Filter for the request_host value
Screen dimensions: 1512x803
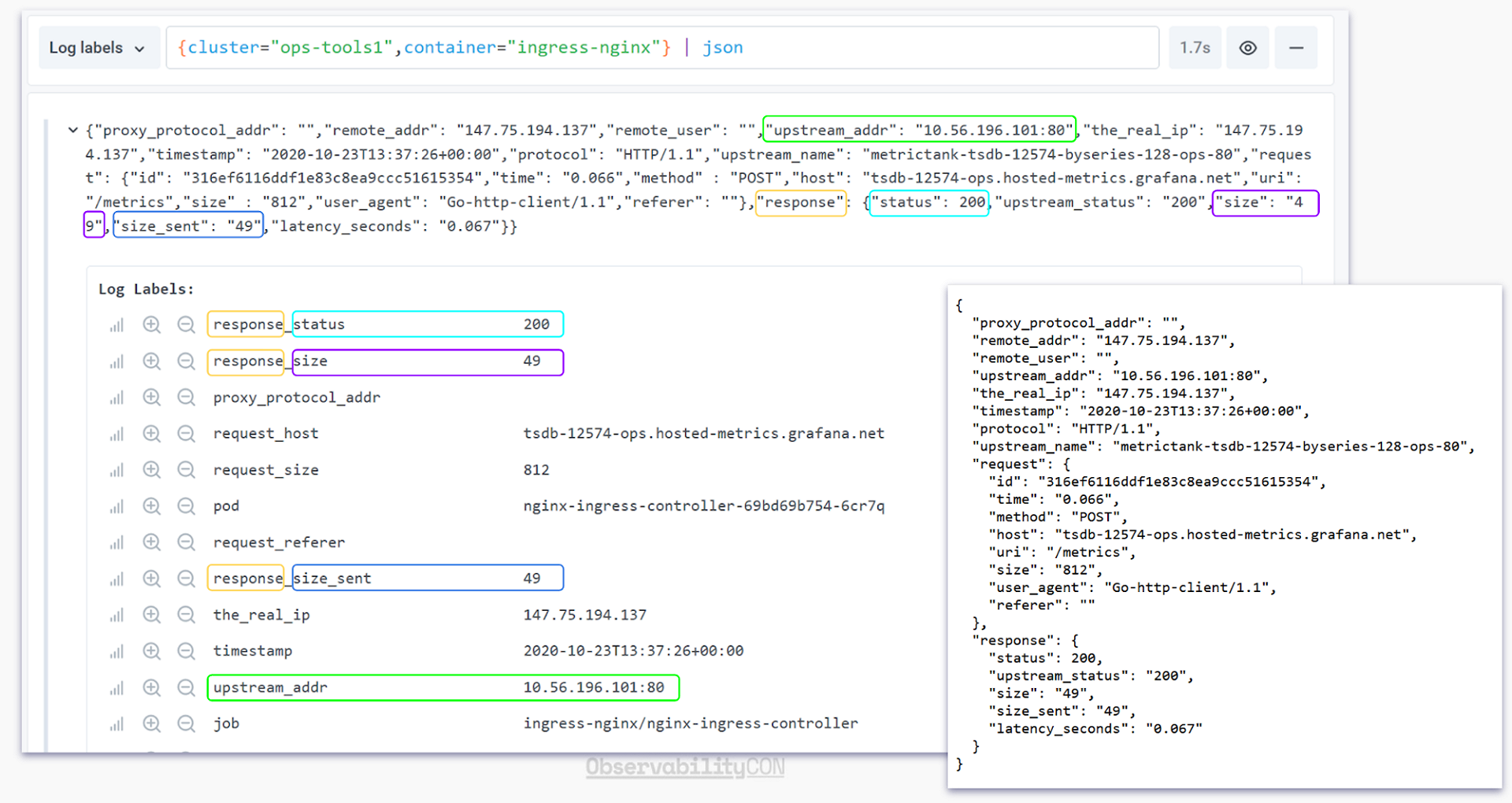pyautogui.click(x=151, y=433)
